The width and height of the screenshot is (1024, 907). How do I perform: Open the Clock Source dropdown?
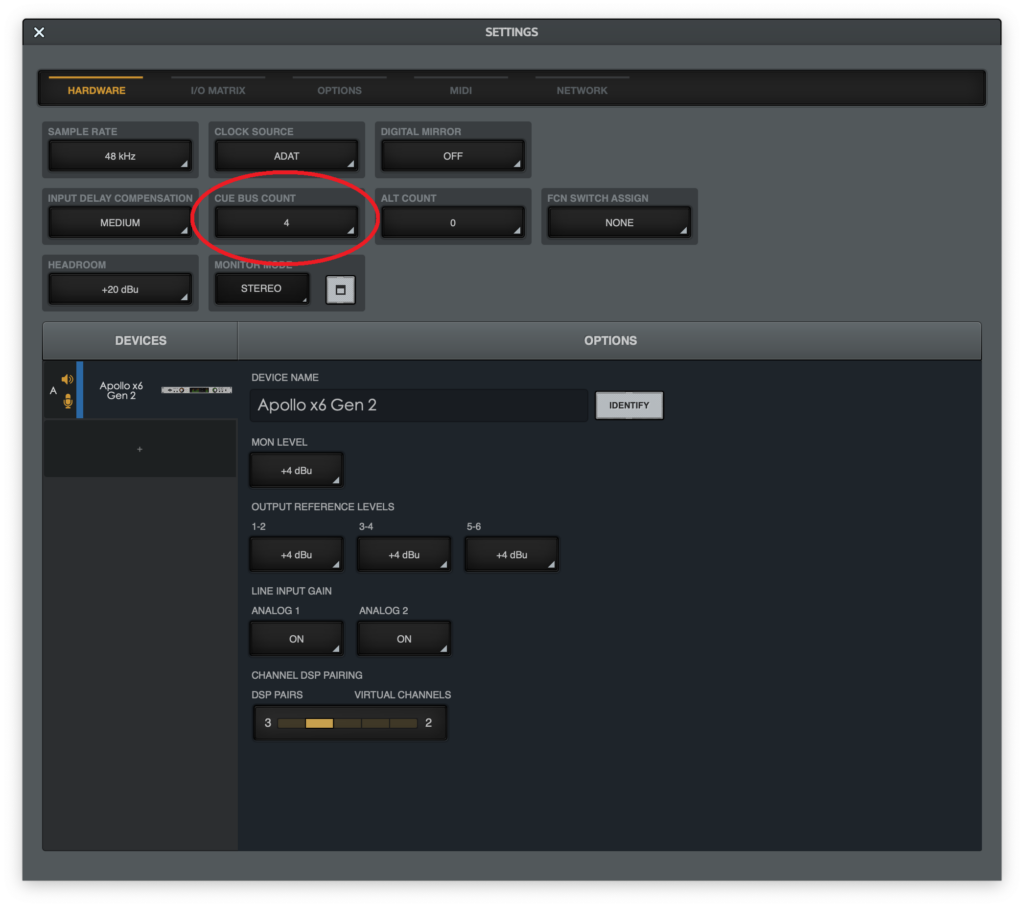[287, 156]
